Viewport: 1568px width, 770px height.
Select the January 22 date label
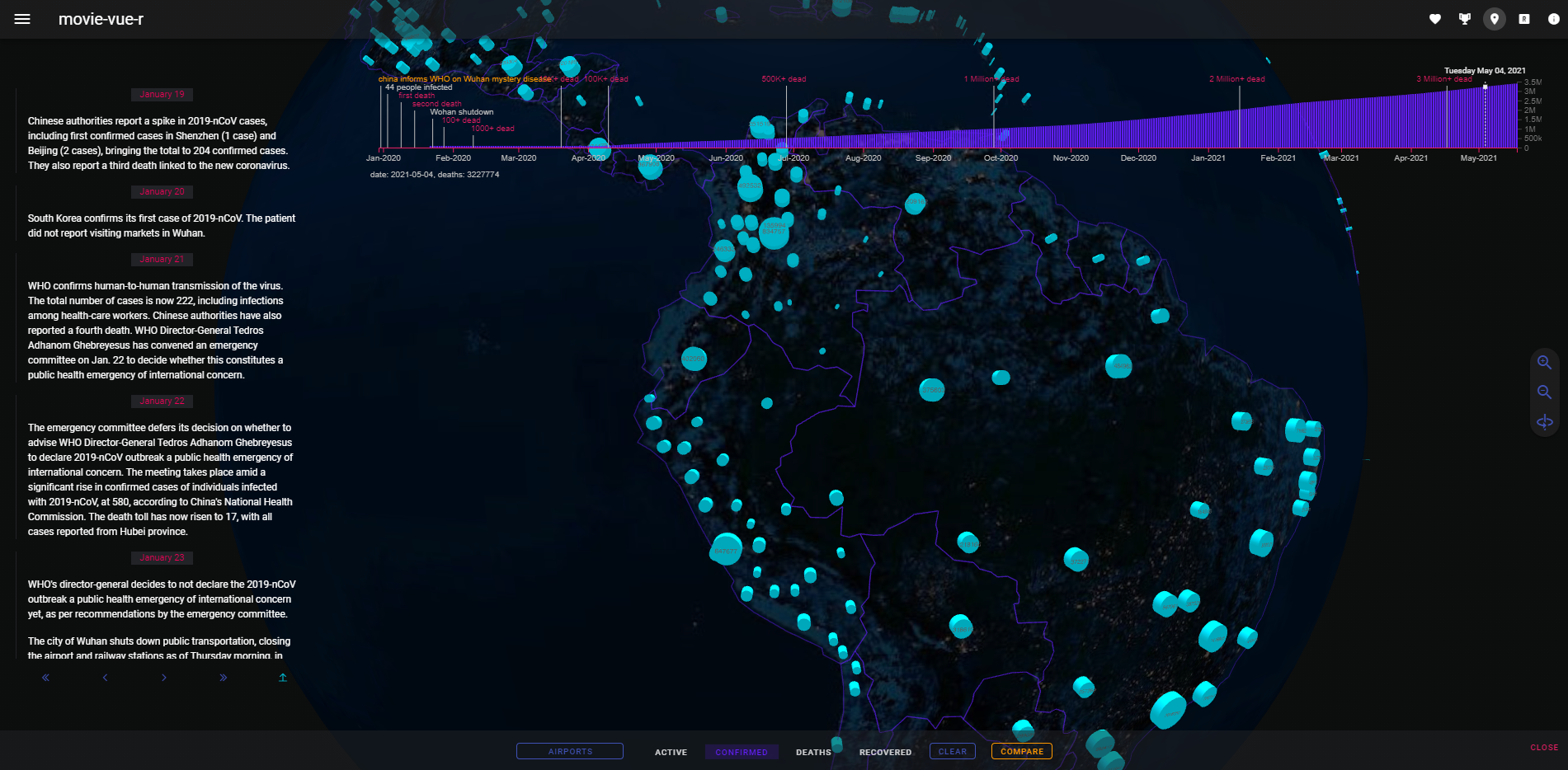[x=162, y=401]
